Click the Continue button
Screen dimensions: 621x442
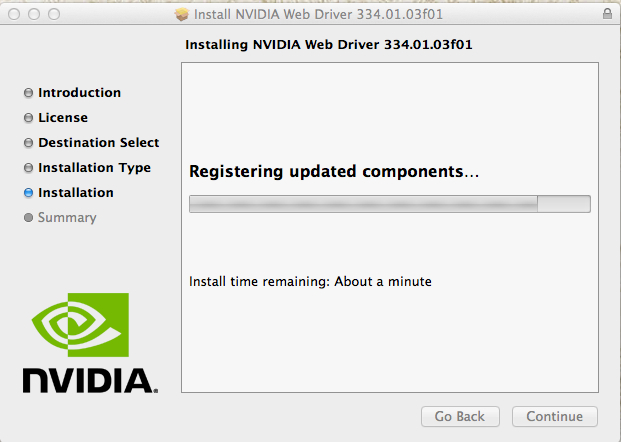pyautogui.click(x=554, y=416)
